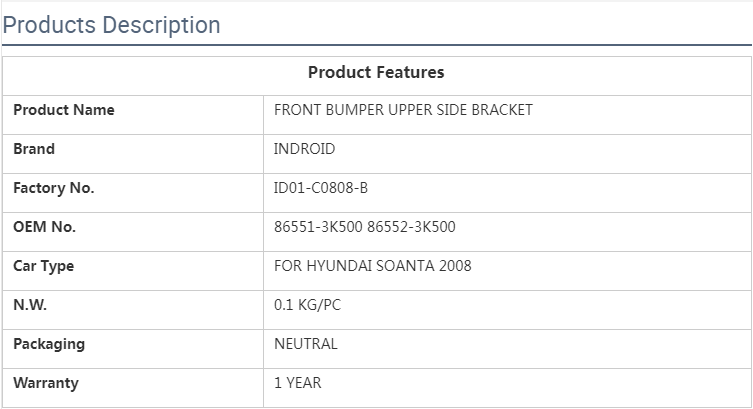Viewport: 753px width, 409px height.
Task: Select the FRONT BUMPER UPPER SIDE BRACKET text
Action: [403, 110]
